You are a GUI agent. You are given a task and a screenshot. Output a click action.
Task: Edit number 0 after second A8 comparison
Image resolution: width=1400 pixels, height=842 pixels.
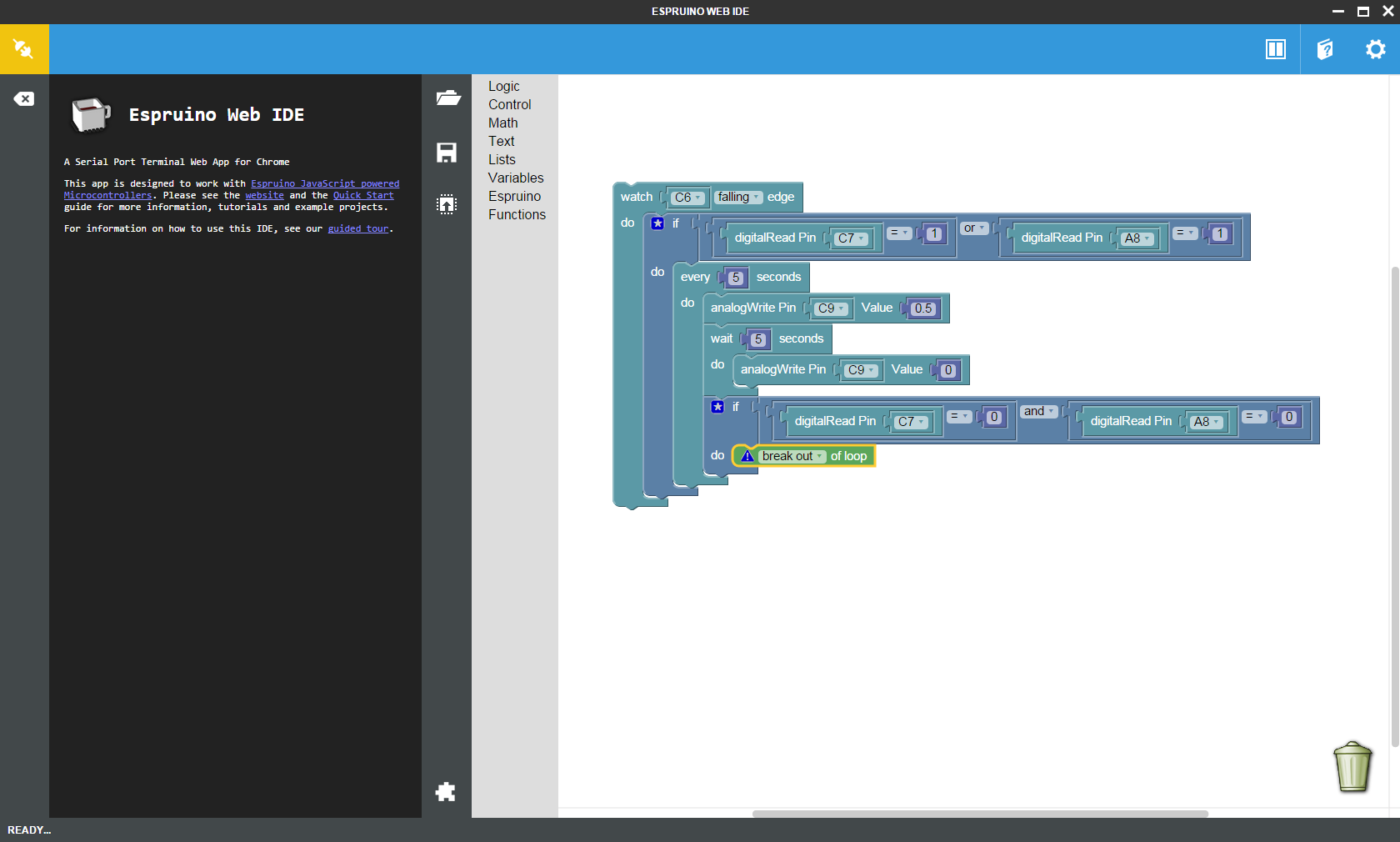[1289, 418]
